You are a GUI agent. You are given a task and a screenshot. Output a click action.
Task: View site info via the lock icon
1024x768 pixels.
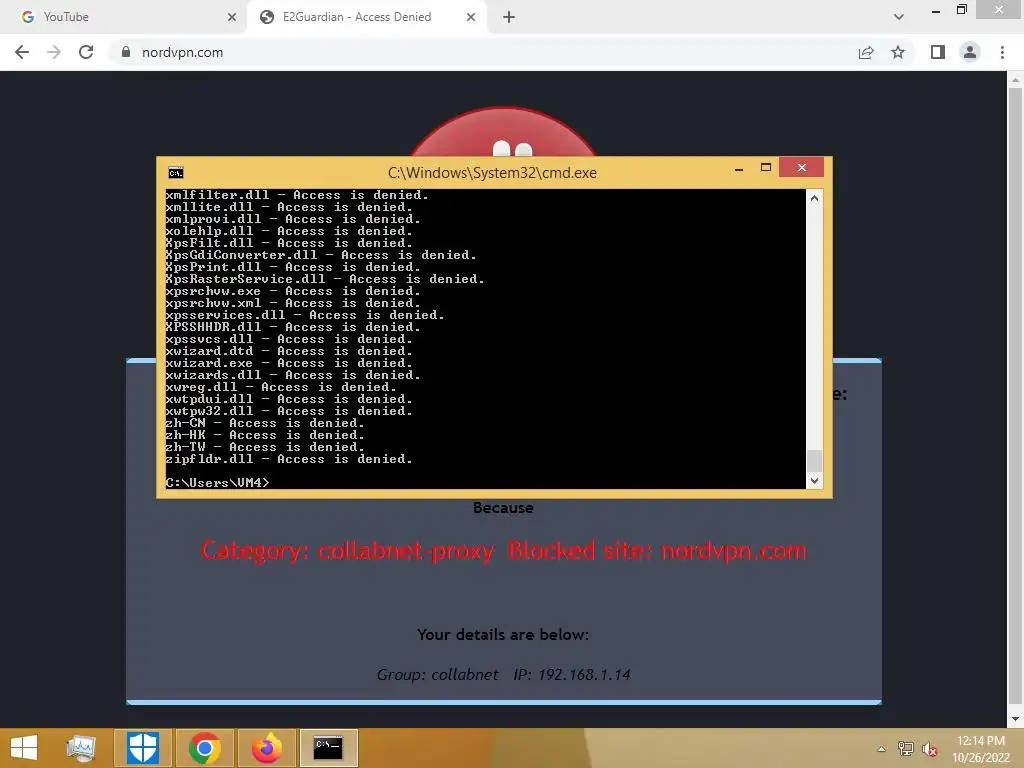(125, 52)
